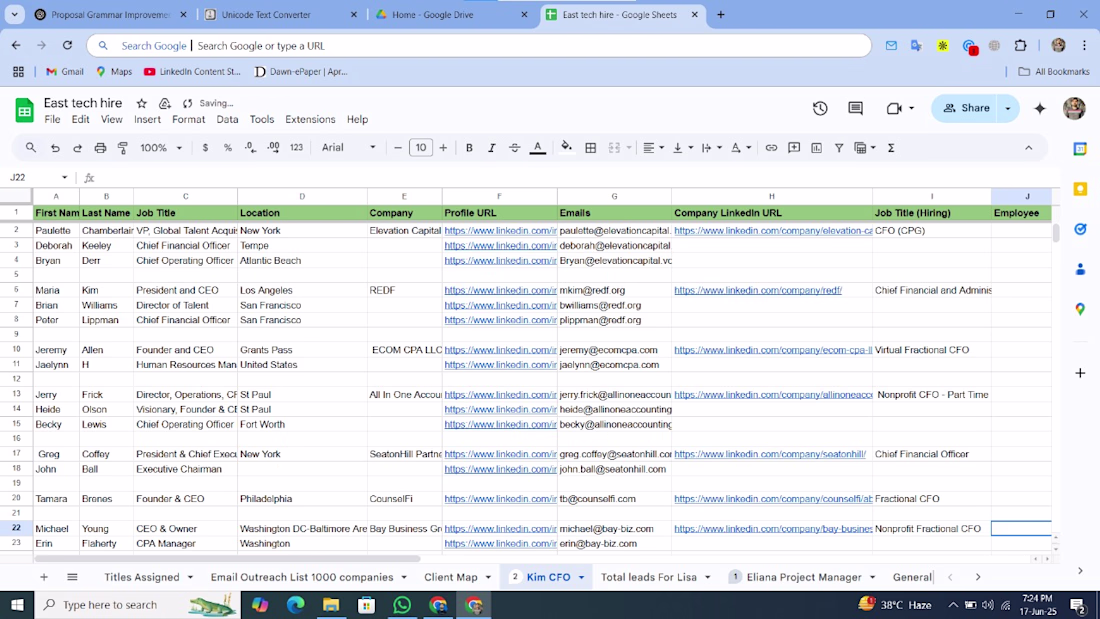Open the comments icon
Image resolution: width=1100 pixels, height=619 pixels.
(855, 108)
